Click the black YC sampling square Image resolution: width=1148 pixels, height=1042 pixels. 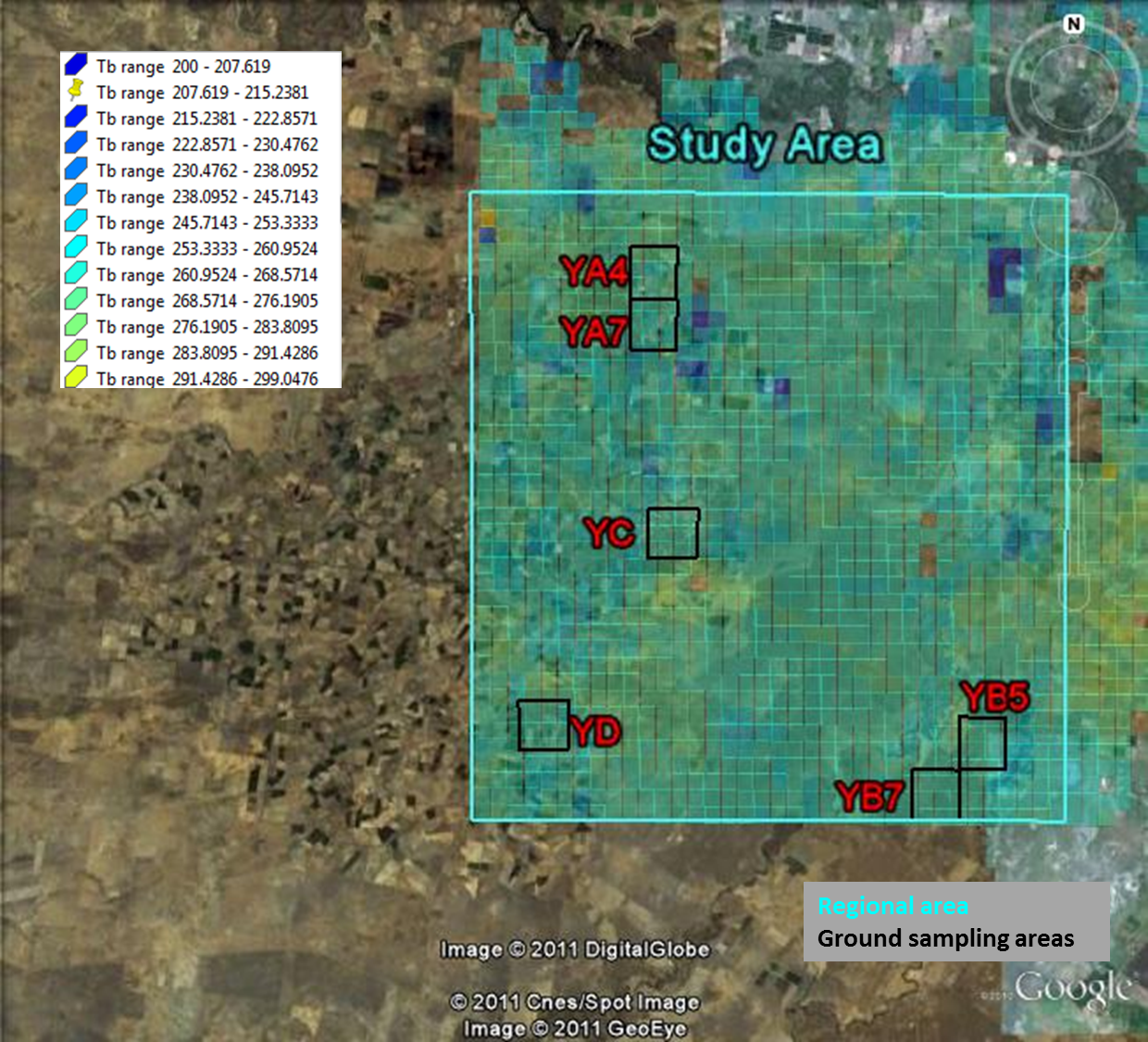coord(672,534)
